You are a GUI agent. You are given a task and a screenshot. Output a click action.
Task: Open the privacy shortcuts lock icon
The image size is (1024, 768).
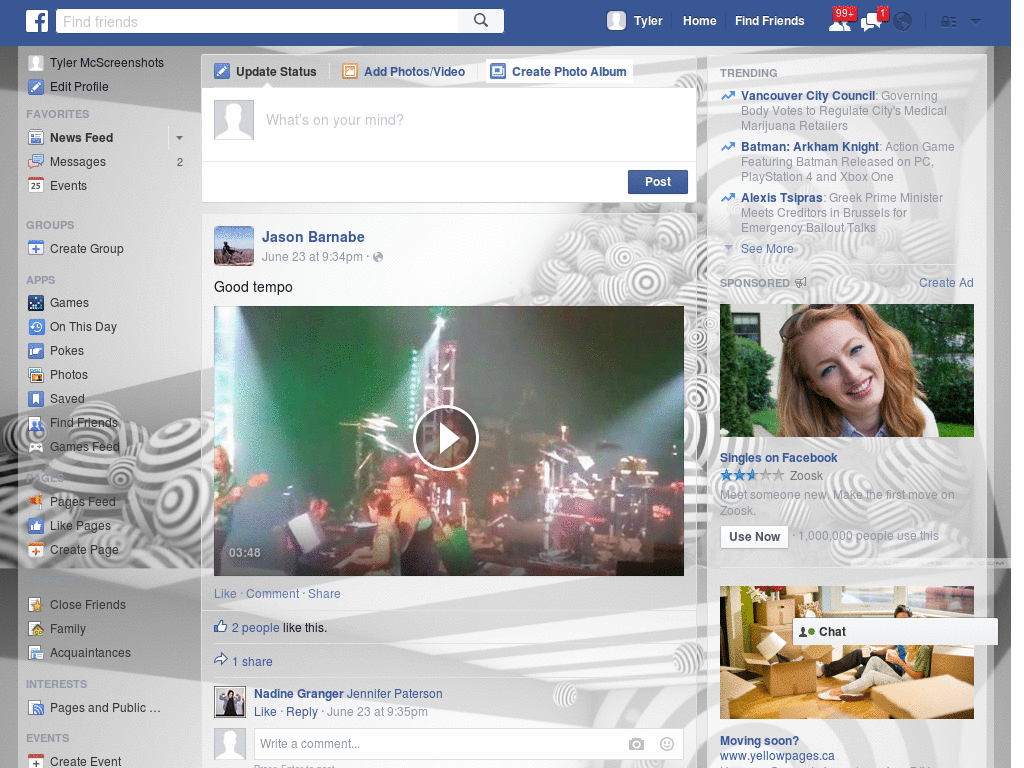(x=947, y=20)
